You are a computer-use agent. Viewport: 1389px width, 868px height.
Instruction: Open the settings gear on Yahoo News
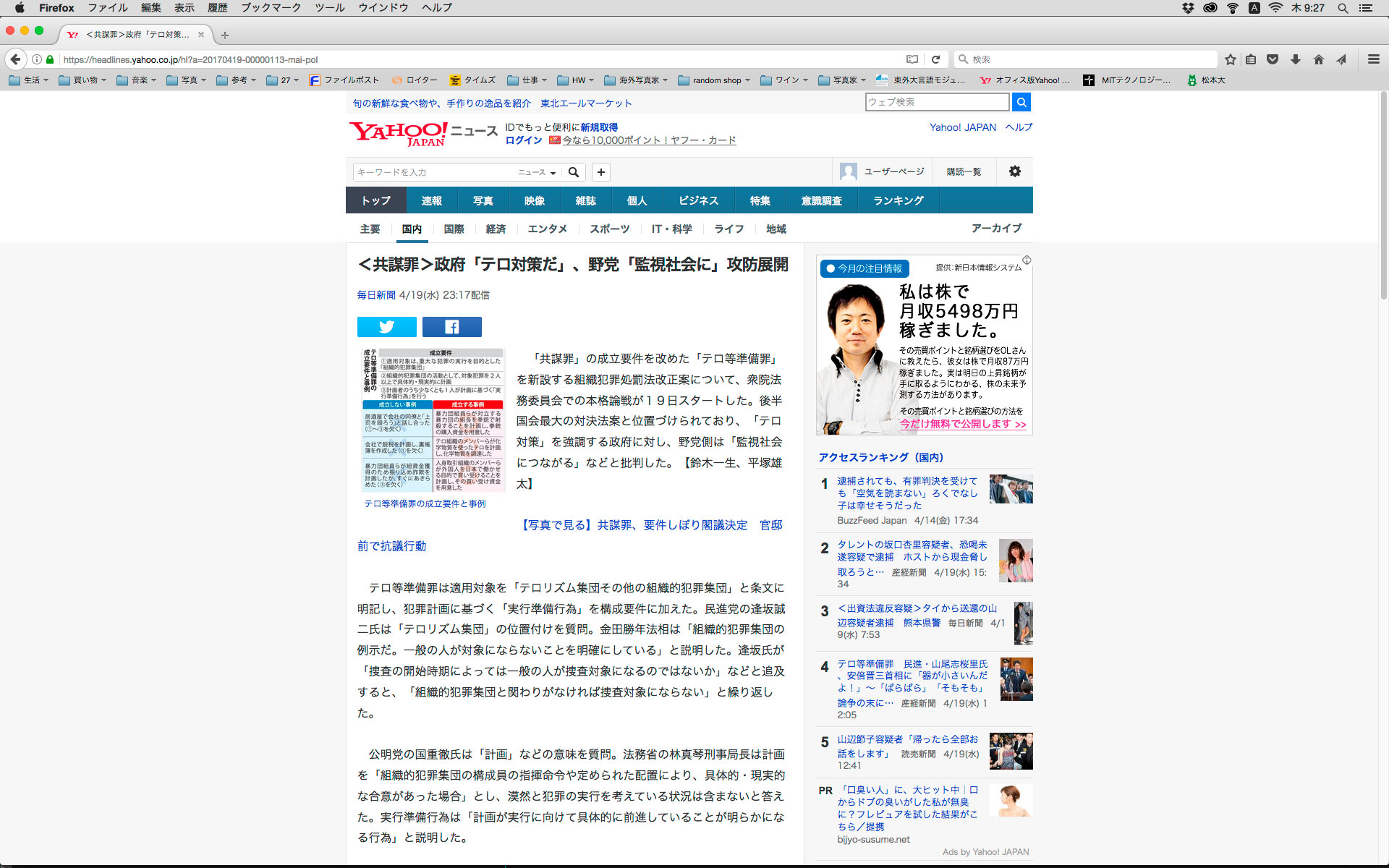click(x=1014, y=171)
